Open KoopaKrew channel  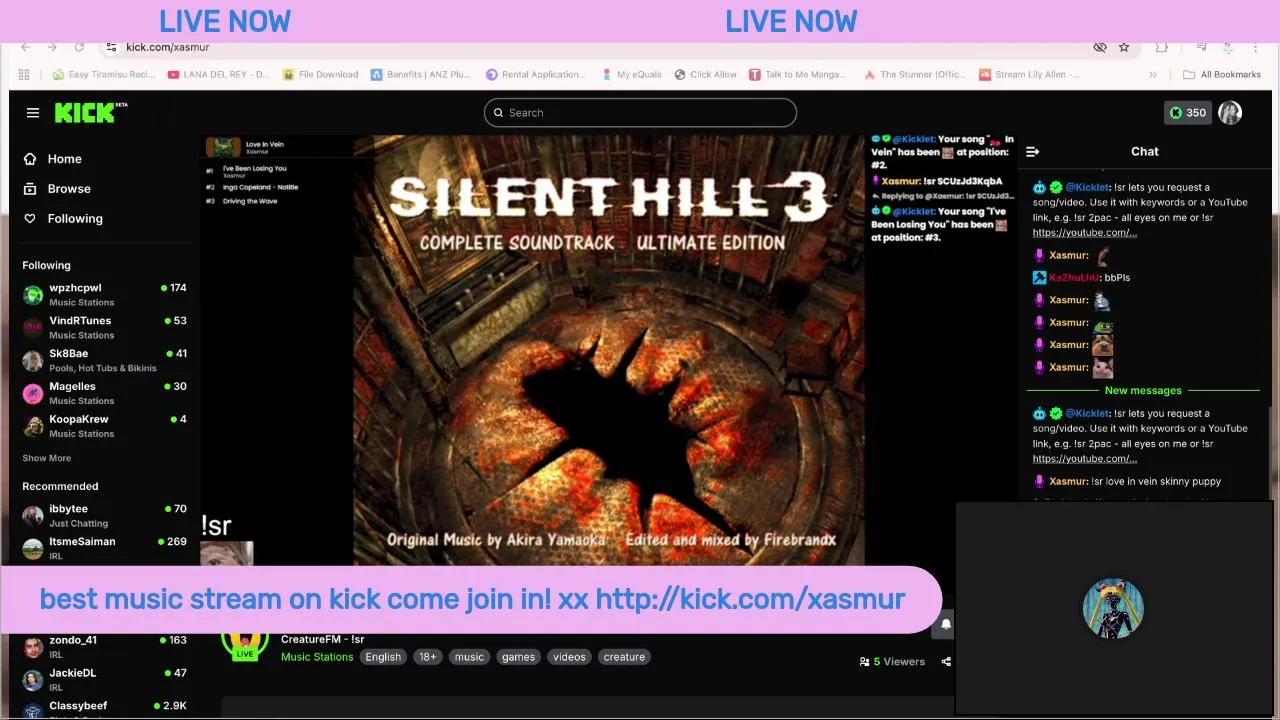coord(104,426)
